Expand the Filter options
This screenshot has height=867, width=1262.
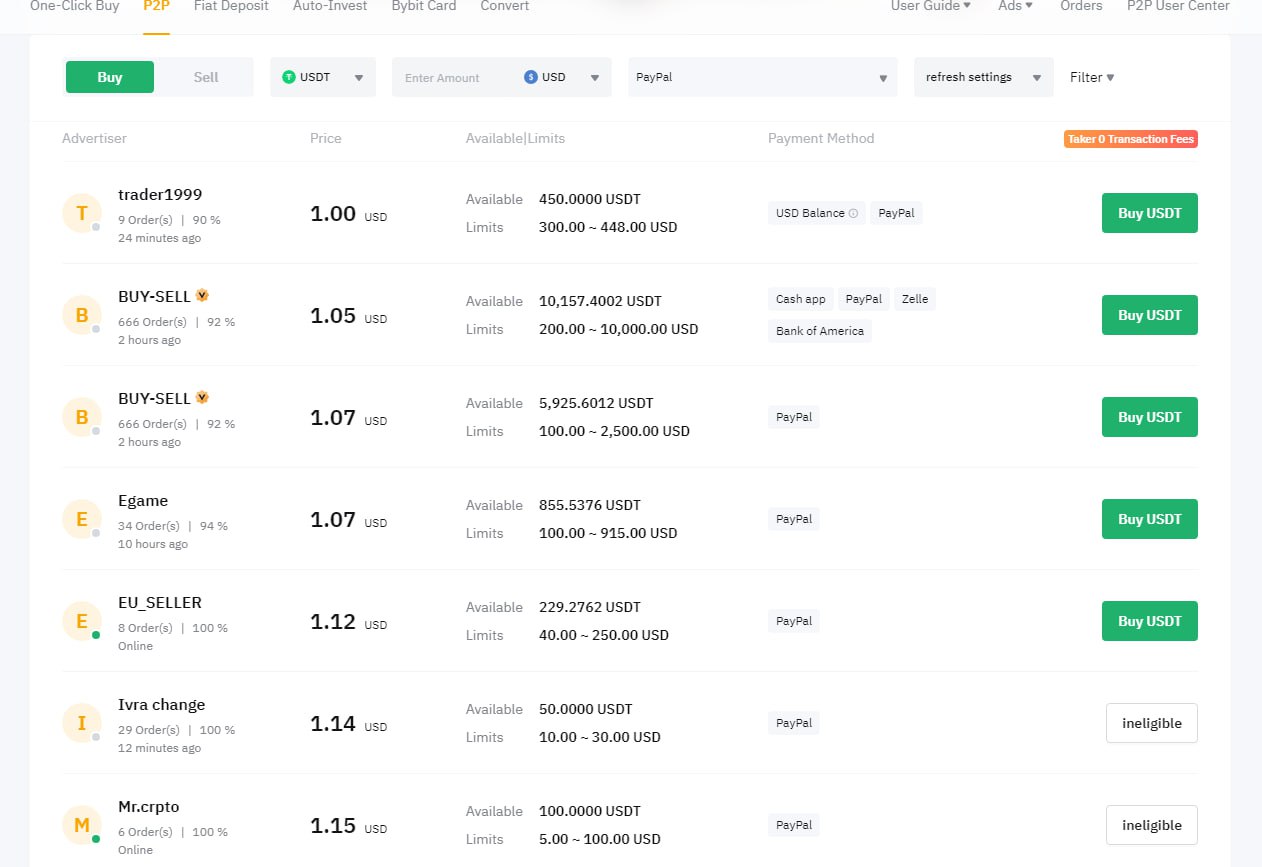coord(1092,77)
